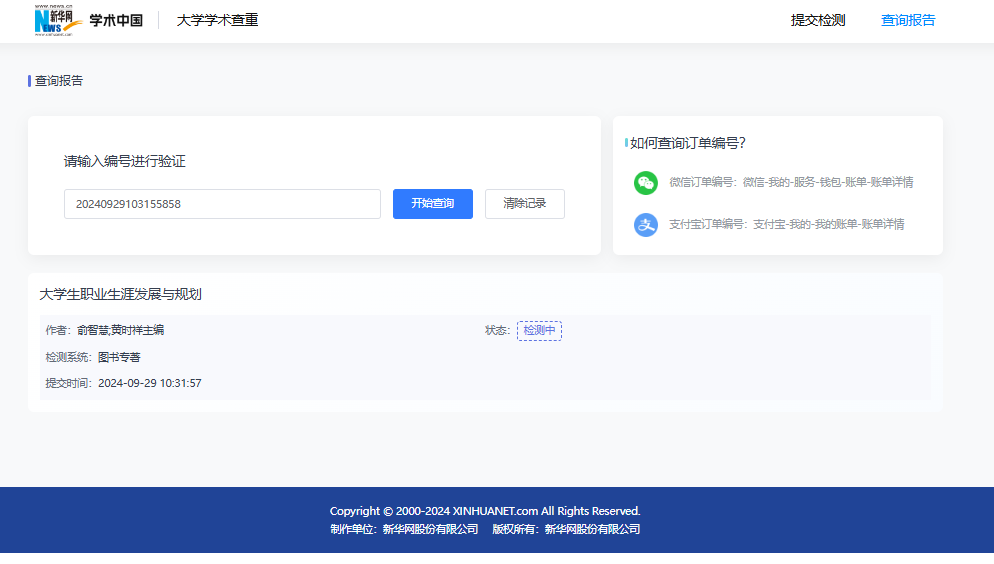994x564 pixels.
Task: Switch to the 查询报告 navigation tab
Action: [908, 20]
